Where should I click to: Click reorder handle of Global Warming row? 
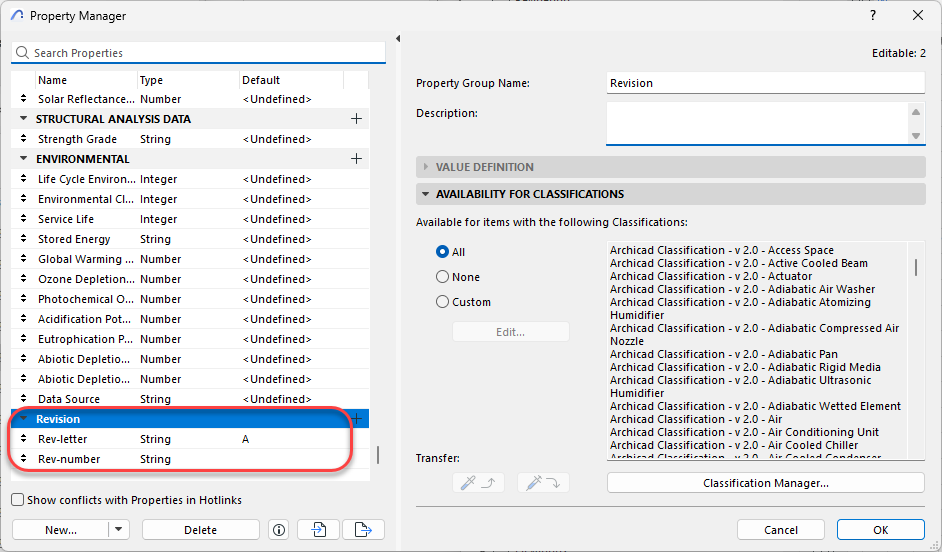(x=23, y=258)
